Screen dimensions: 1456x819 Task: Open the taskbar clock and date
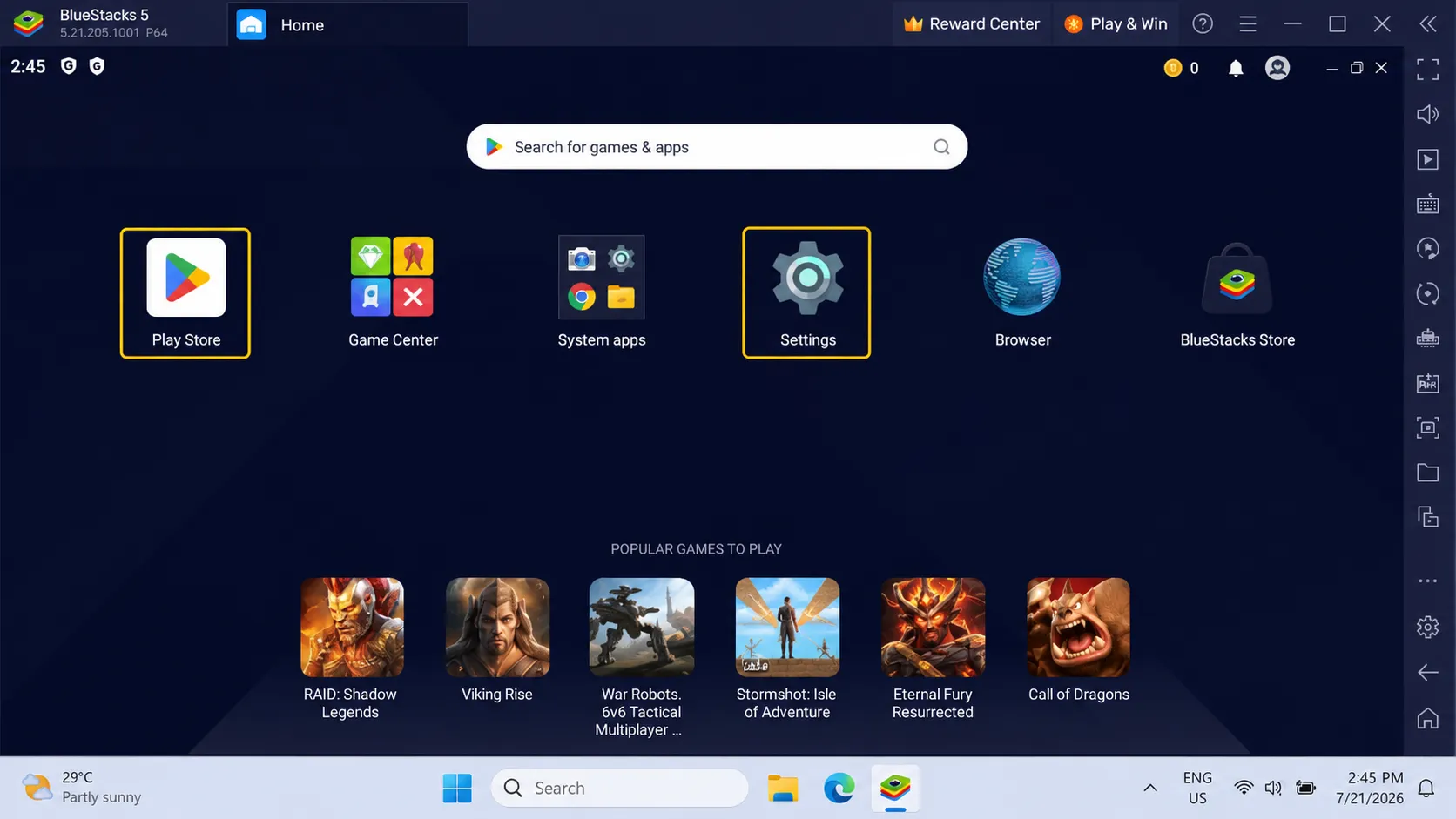tap(1370, 788)
